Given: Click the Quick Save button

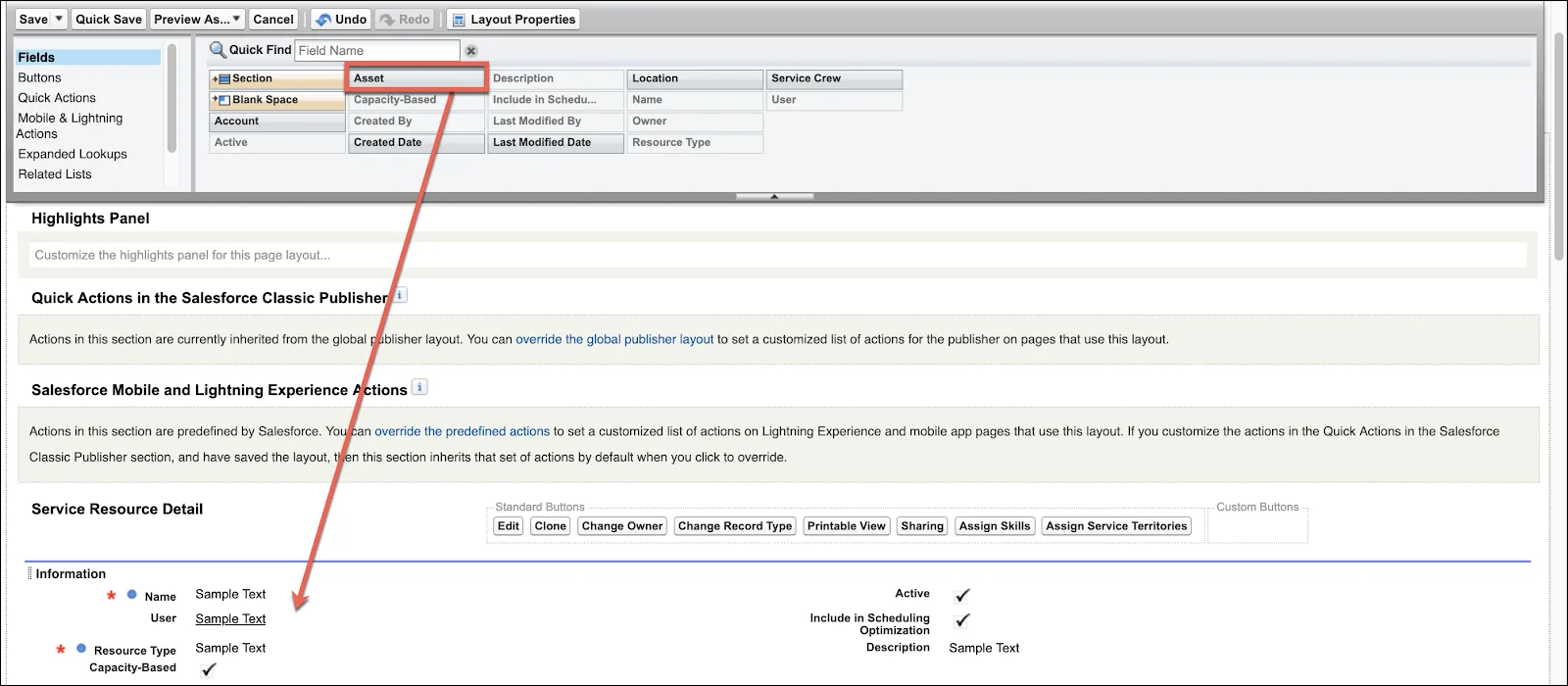Looking at the screenshot, I should coord(109,19).
